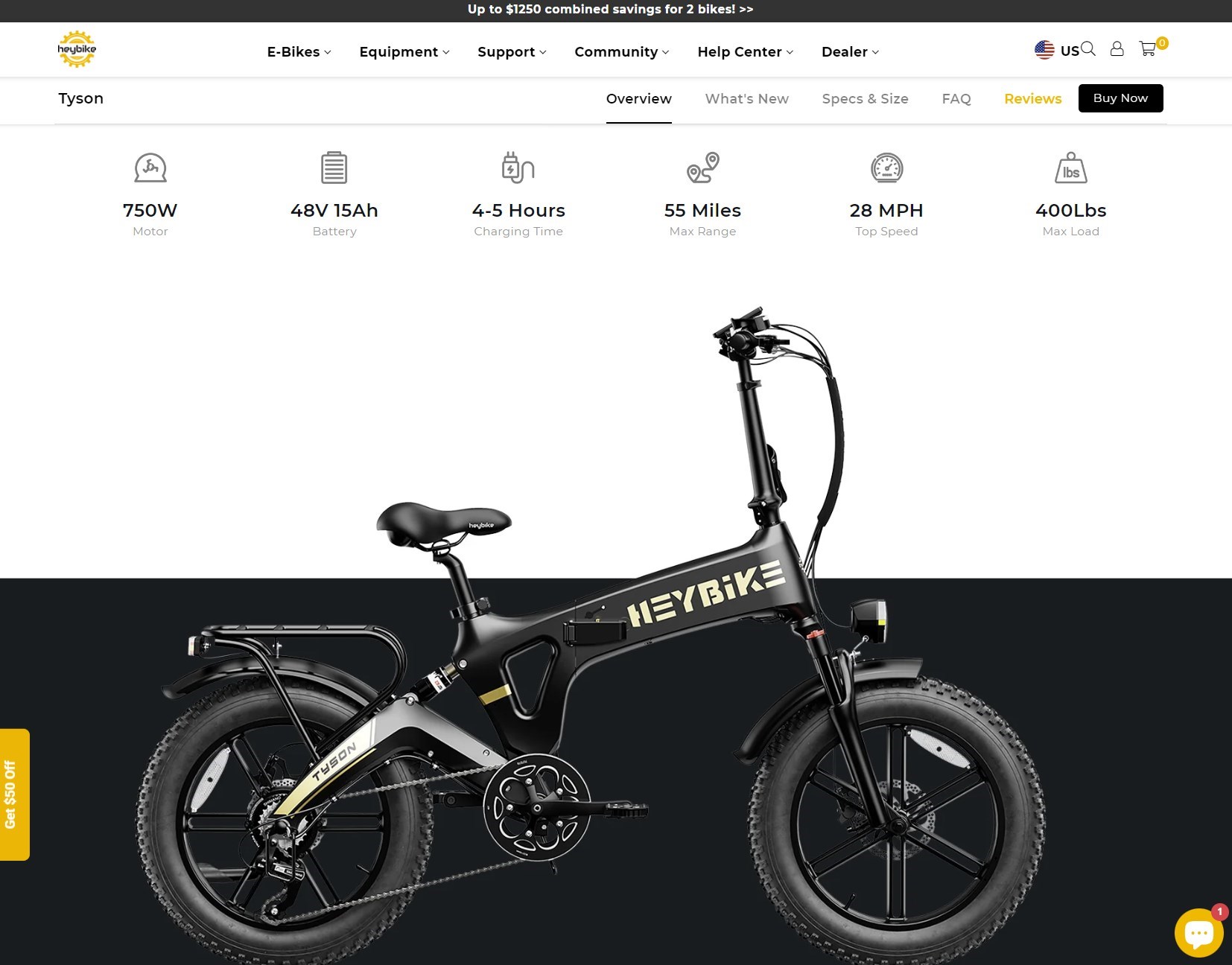Click the 400Lbs text
The image size is (1232, 965).
tap(1071, 211)
